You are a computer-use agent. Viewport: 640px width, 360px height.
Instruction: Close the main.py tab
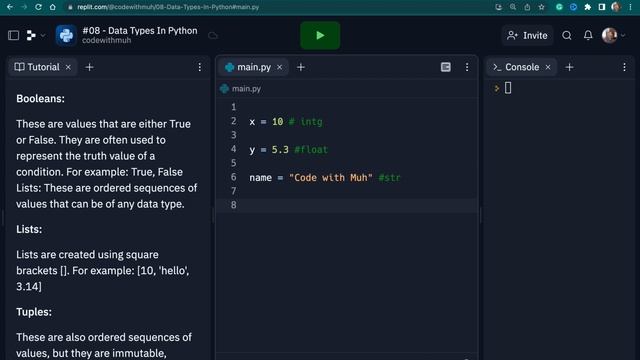pyautogui.click(x=280, y=67)
